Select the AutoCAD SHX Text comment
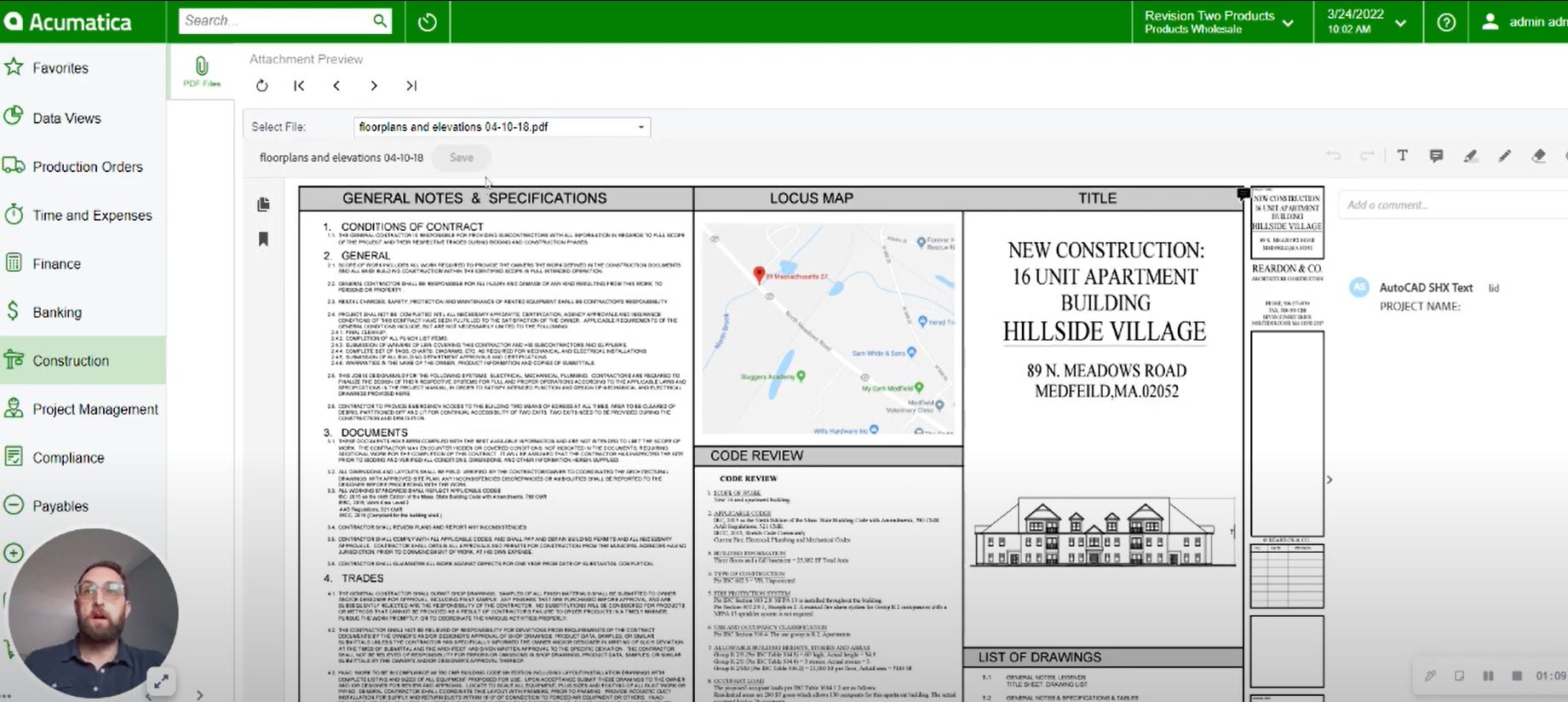Screen dimensions: 1568x702 [1426, 288]
